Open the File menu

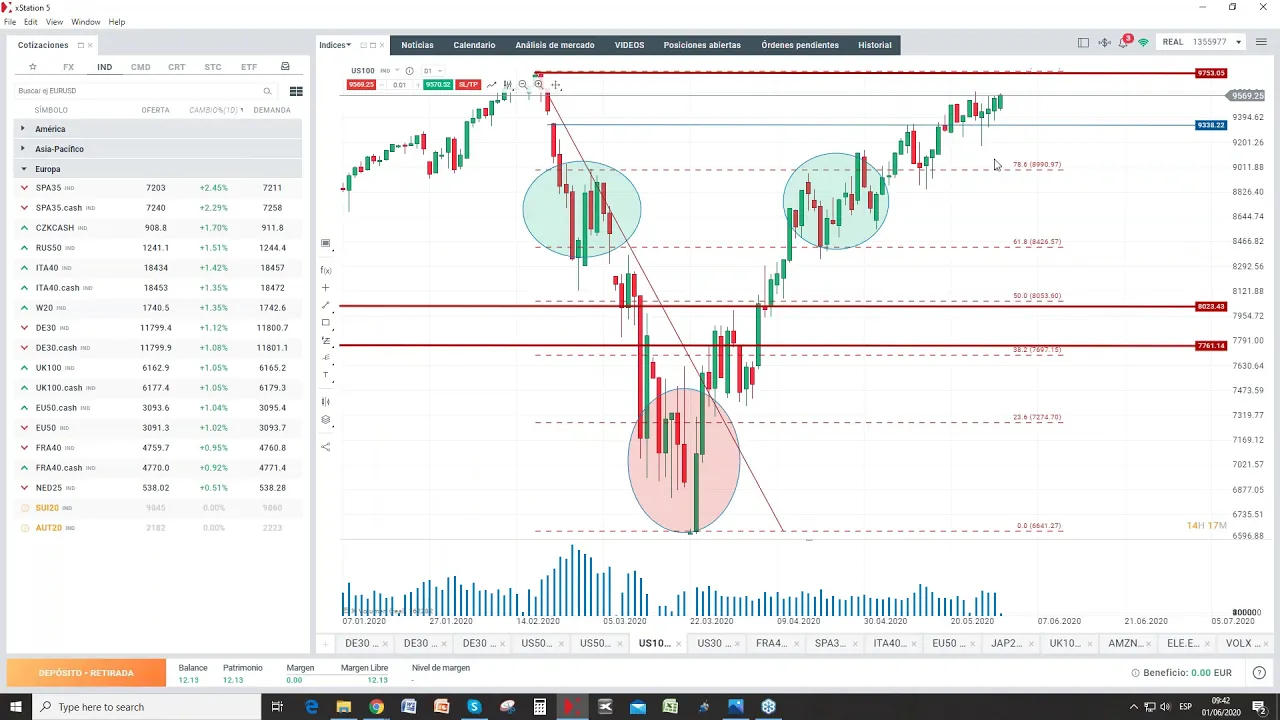(x=10, y=22)
